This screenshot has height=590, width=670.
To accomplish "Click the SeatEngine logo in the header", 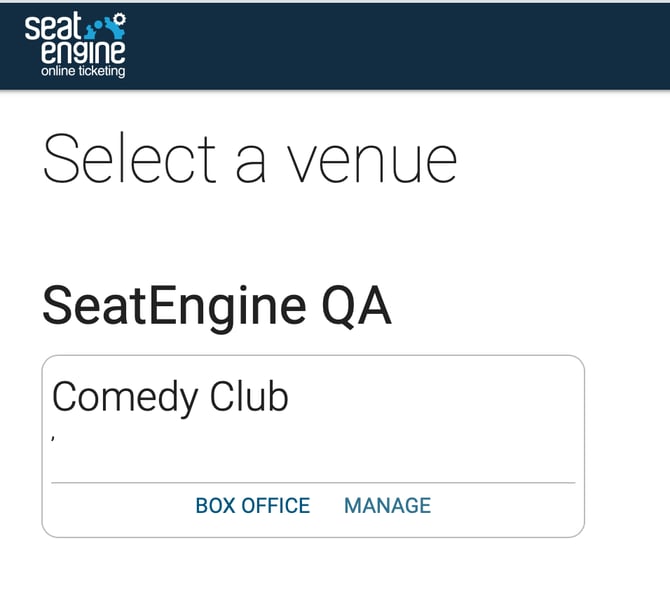I will point(75,45).
